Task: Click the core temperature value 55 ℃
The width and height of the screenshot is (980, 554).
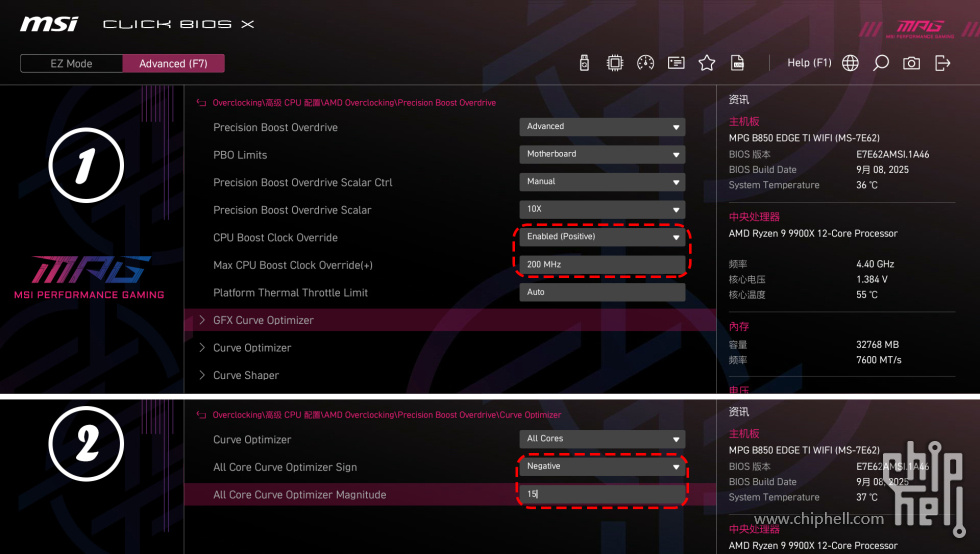Action: 867,295
